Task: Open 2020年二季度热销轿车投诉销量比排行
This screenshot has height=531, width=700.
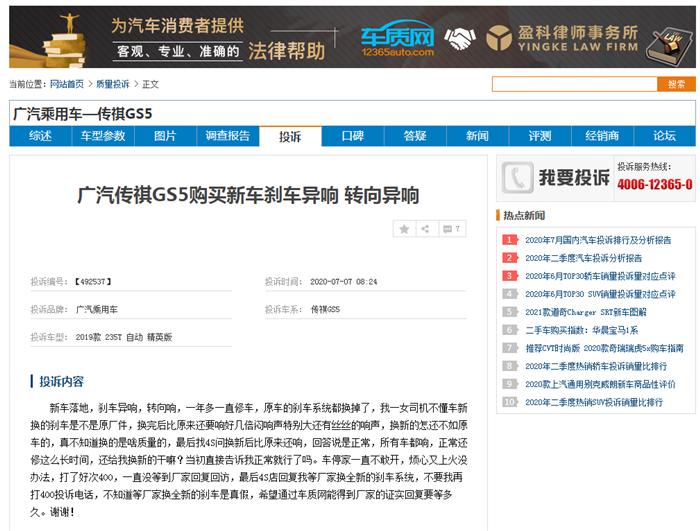Action: tap(596, 366)
